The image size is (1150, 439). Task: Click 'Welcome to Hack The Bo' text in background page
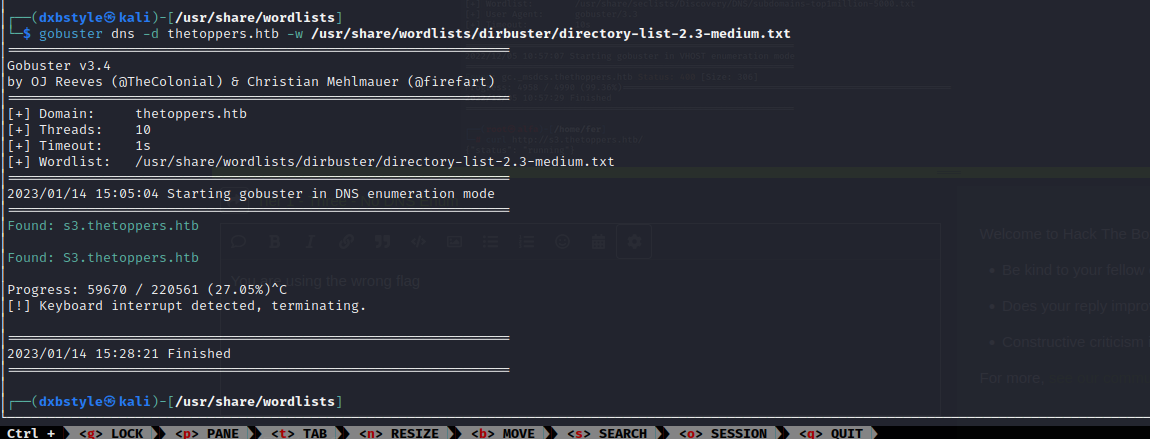click(x=1064, y=235)
